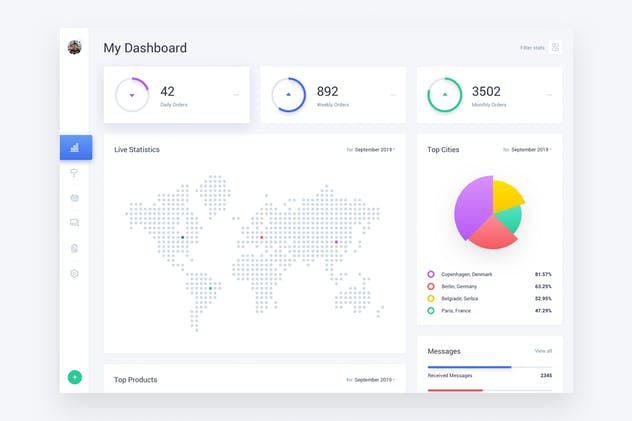Click the 3502 monthly orders number

486,91
